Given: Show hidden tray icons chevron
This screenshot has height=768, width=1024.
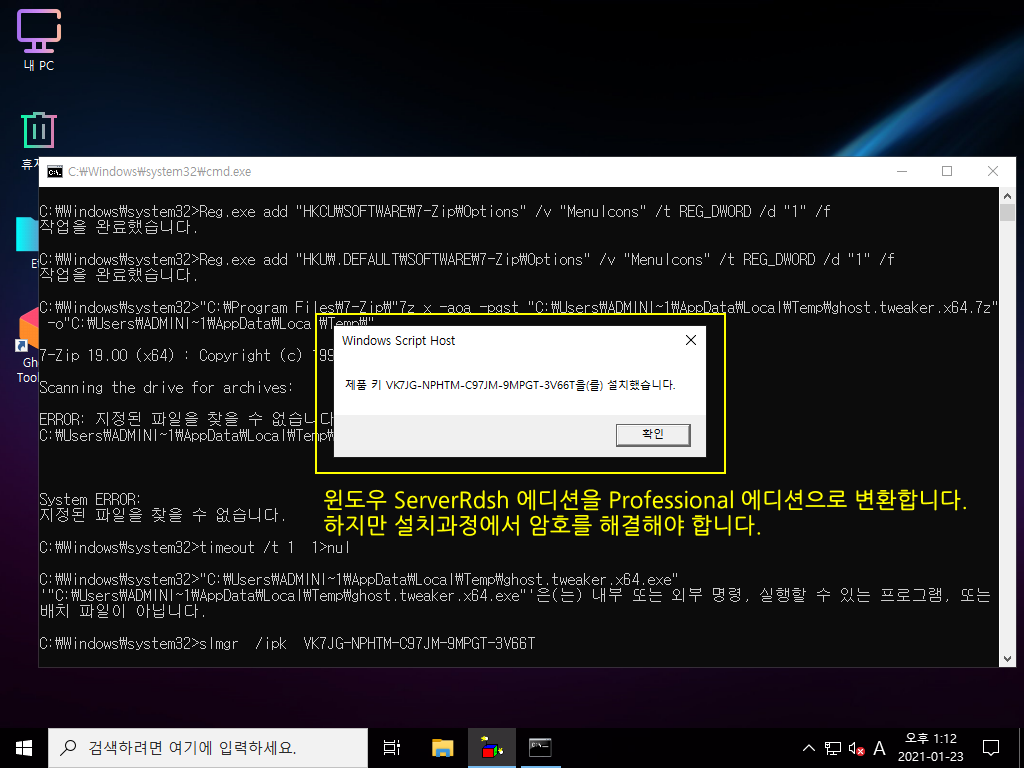Looking at the screenshot, I should tap(808, 748).
